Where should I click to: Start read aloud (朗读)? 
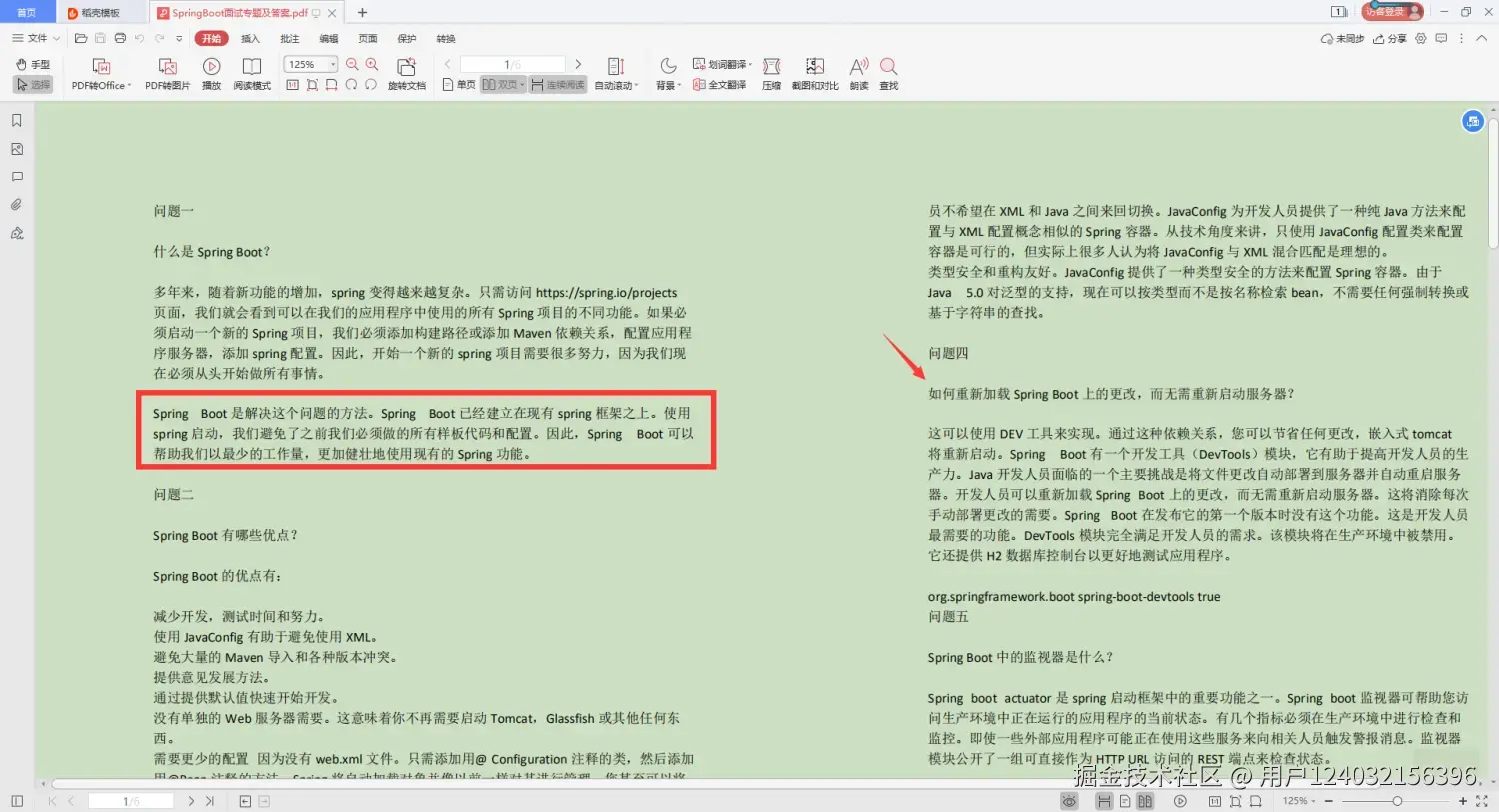coord(859,74)
